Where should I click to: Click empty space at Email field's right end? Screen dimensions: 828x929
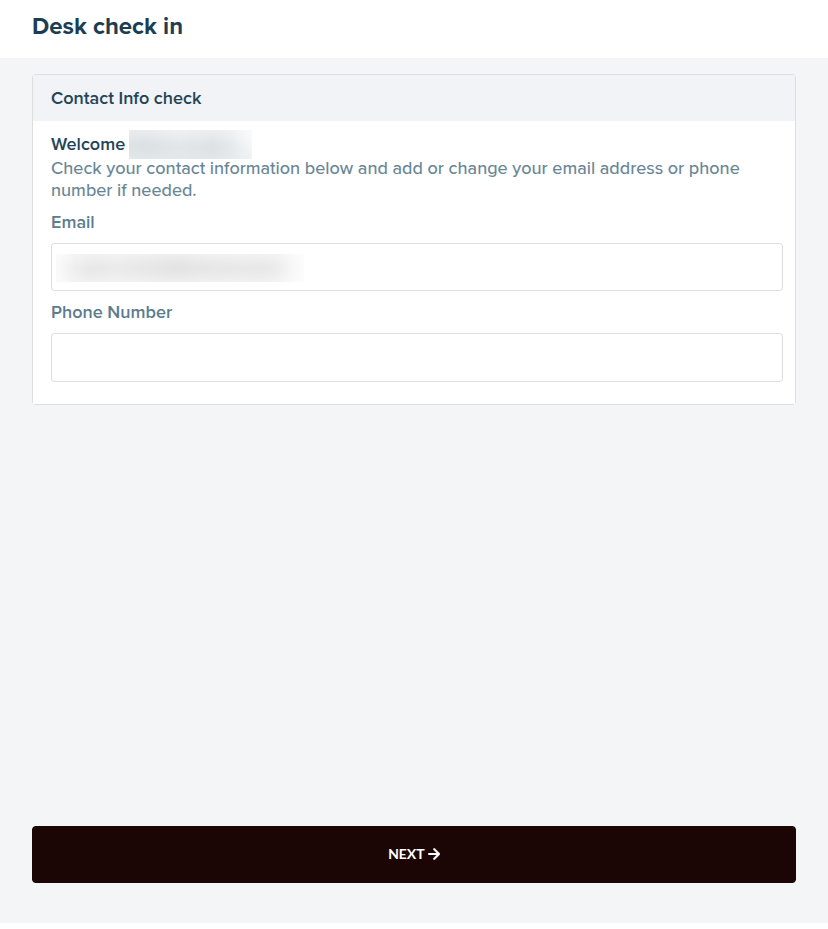740,267
